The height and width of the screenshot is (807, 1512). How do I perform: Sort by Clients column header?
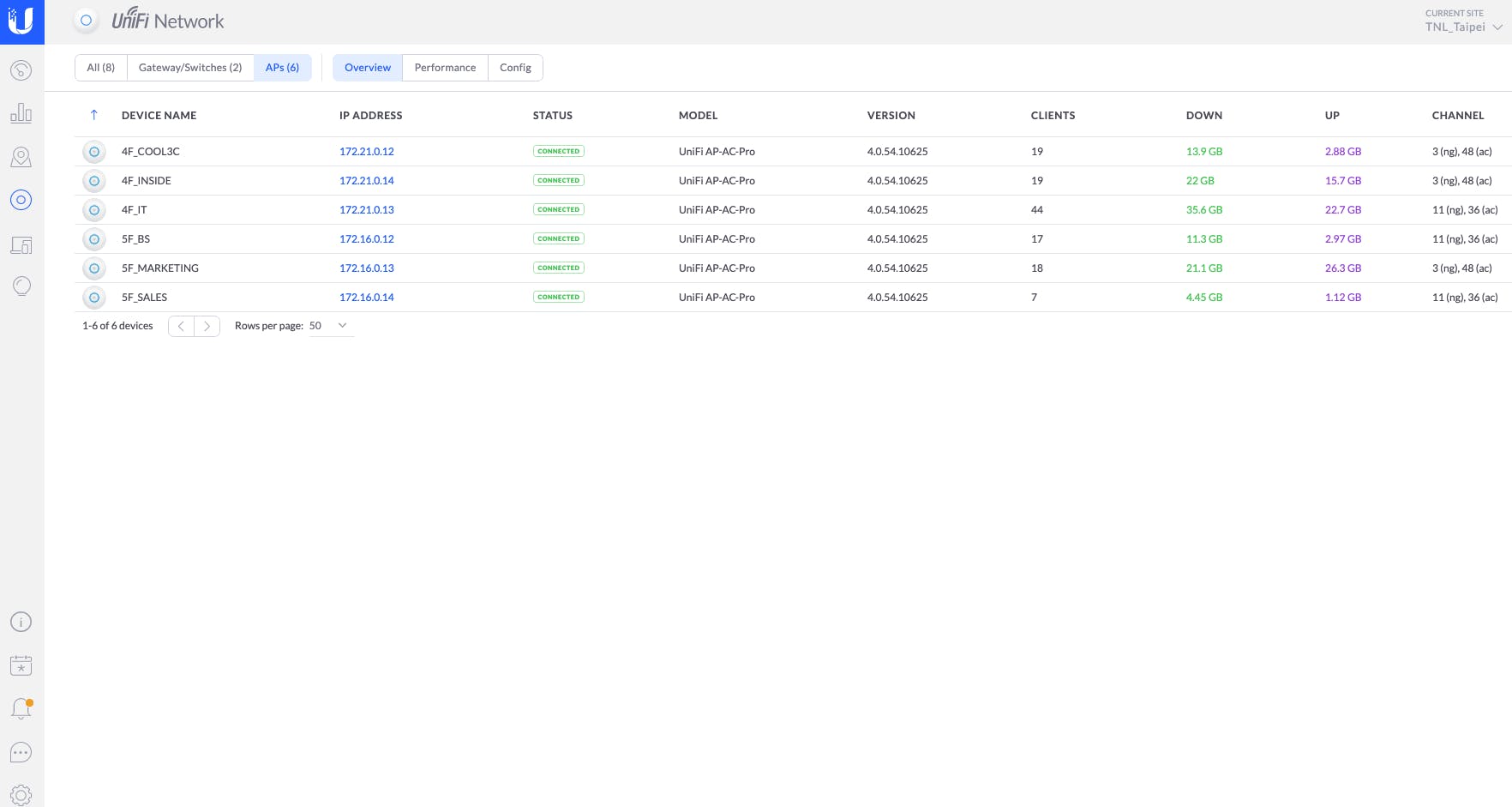[1053, 115]
